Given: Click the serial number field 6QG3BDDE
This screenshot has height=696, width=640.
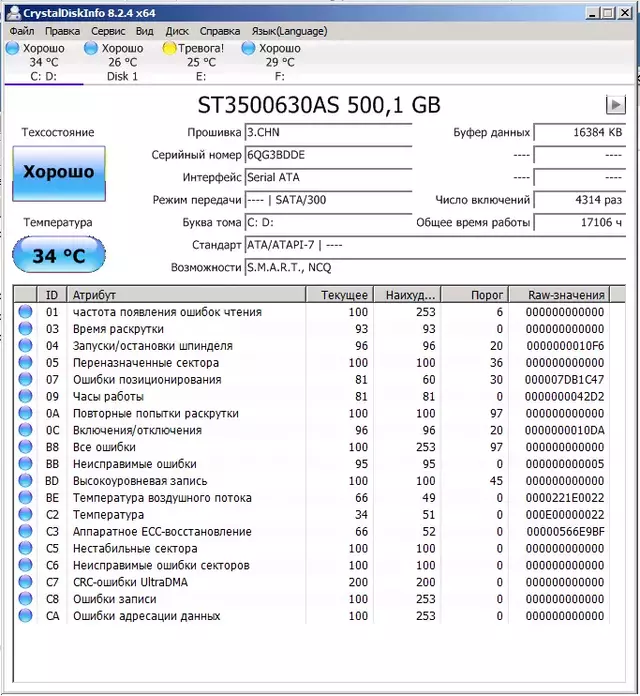Looking at the screenshot, I should pyautogui.click(x=328, y=155).
